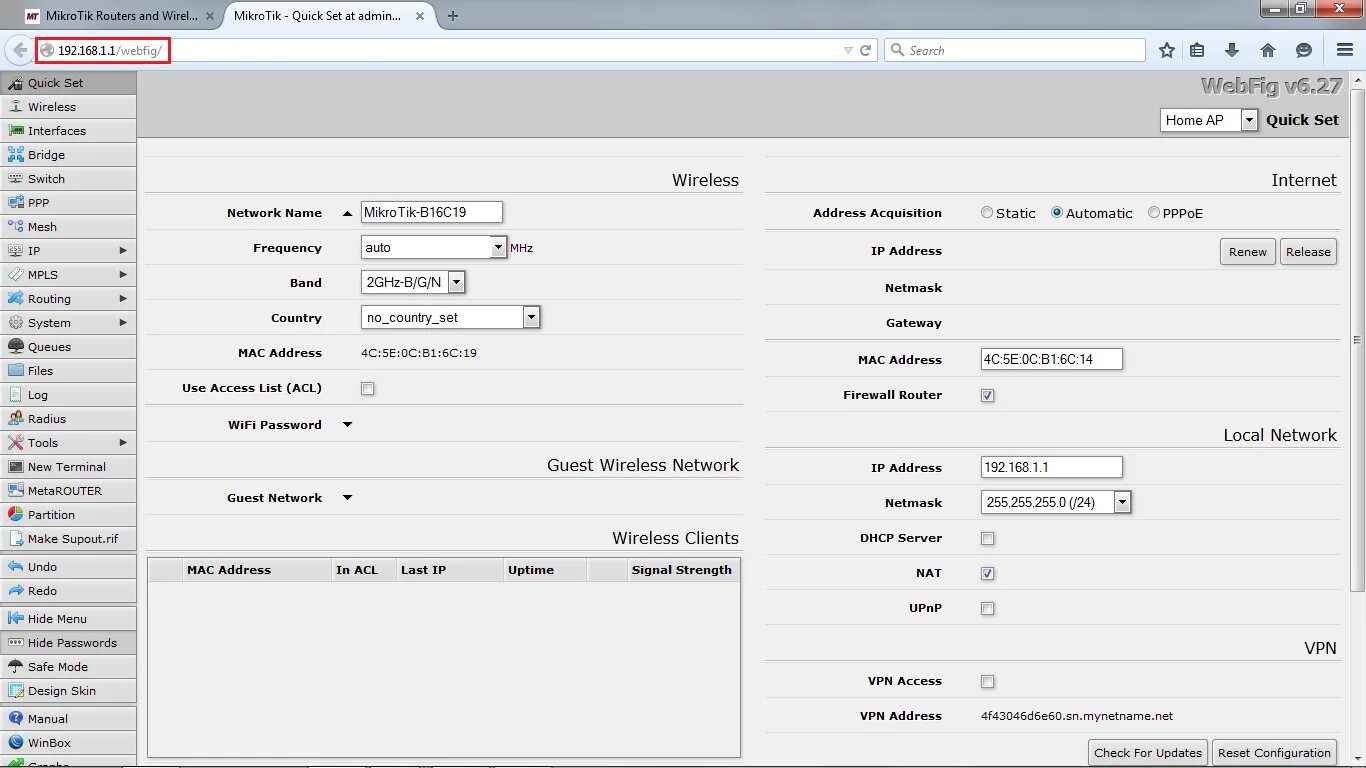Click Reset Configuration button

coord(1274,753)
